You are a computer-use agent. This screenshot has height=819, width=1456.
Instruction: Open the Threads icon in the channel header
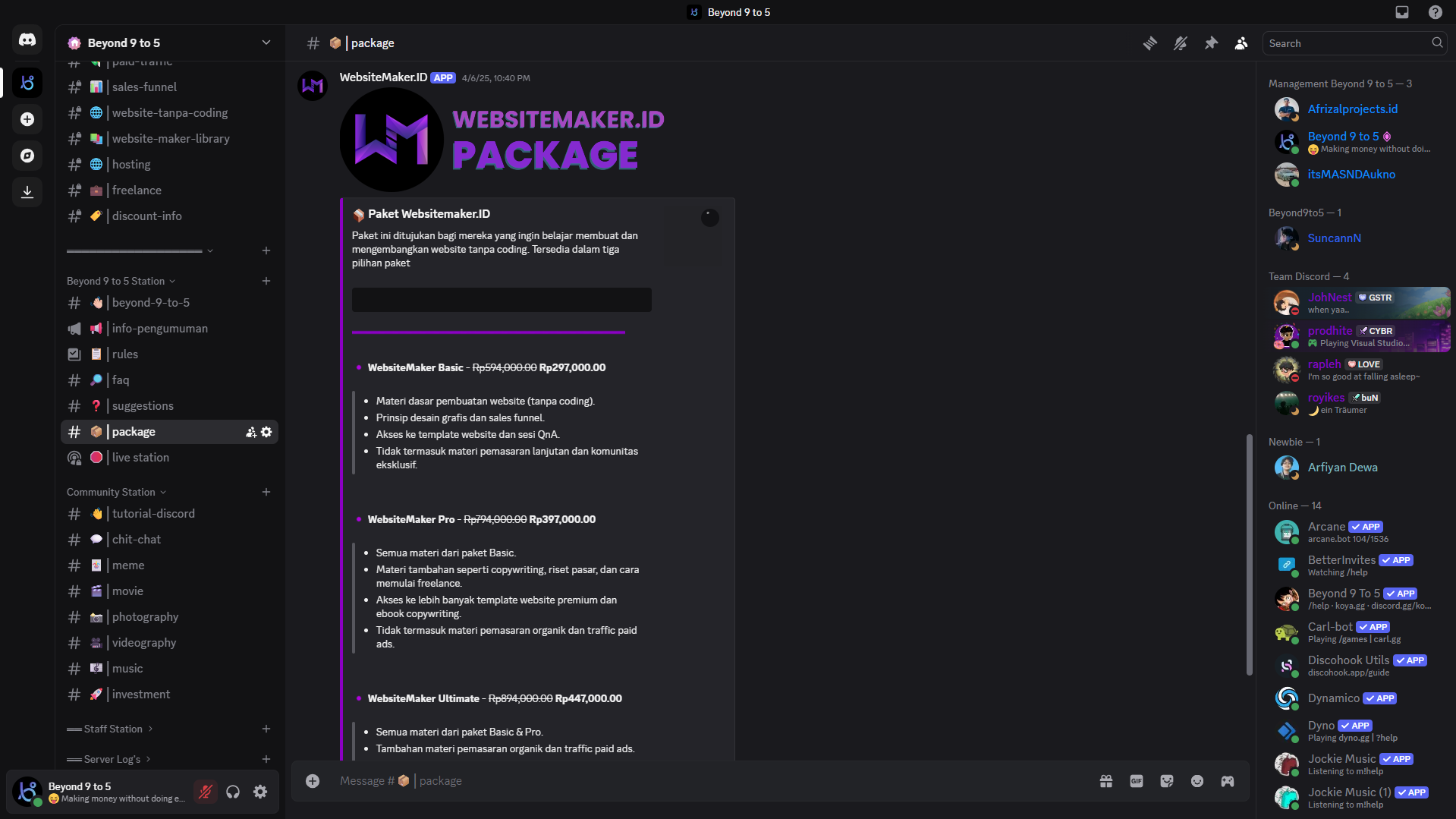1150,43
